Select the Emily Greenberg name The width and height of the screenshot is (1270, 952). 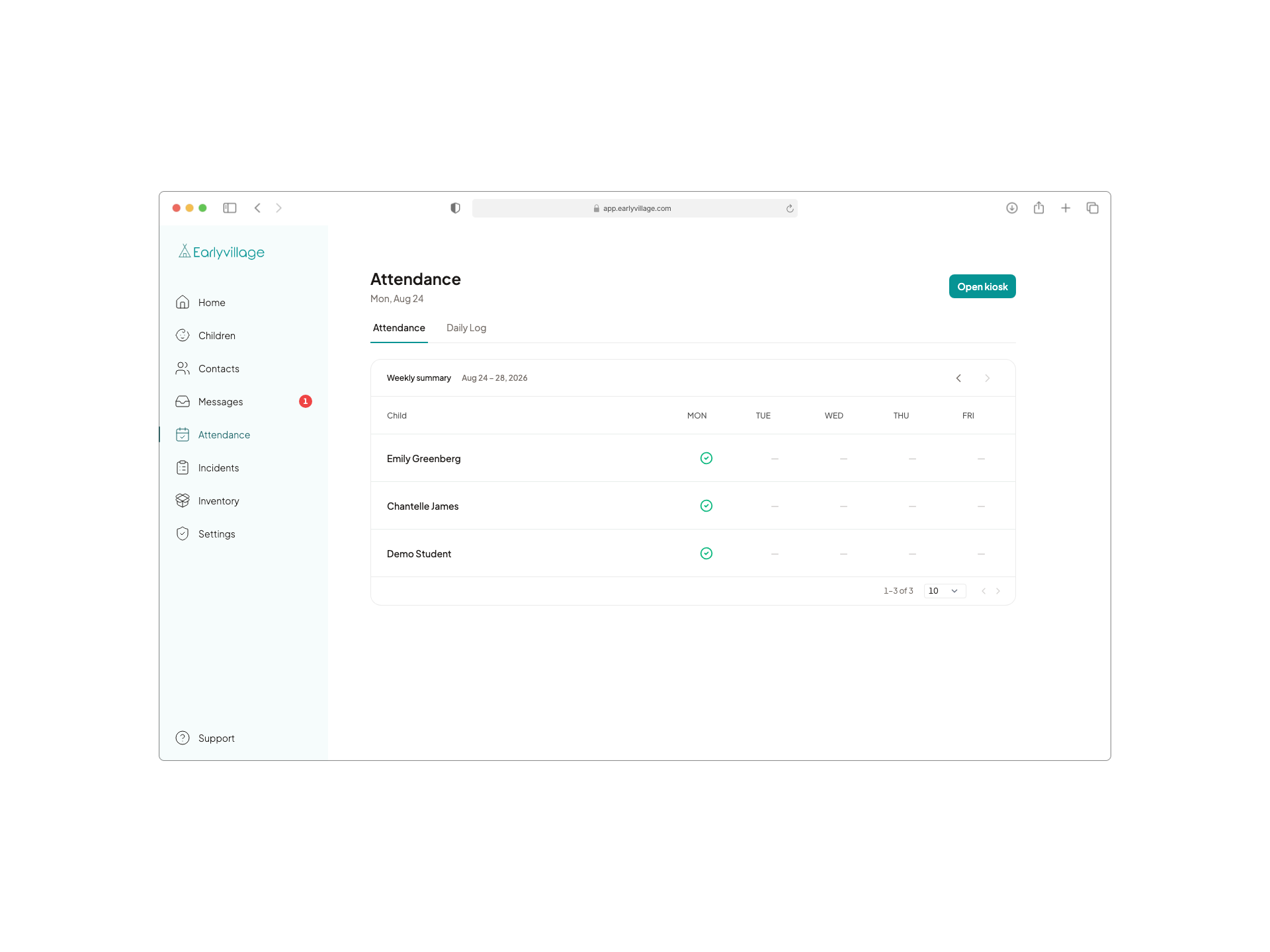point(423,459)
